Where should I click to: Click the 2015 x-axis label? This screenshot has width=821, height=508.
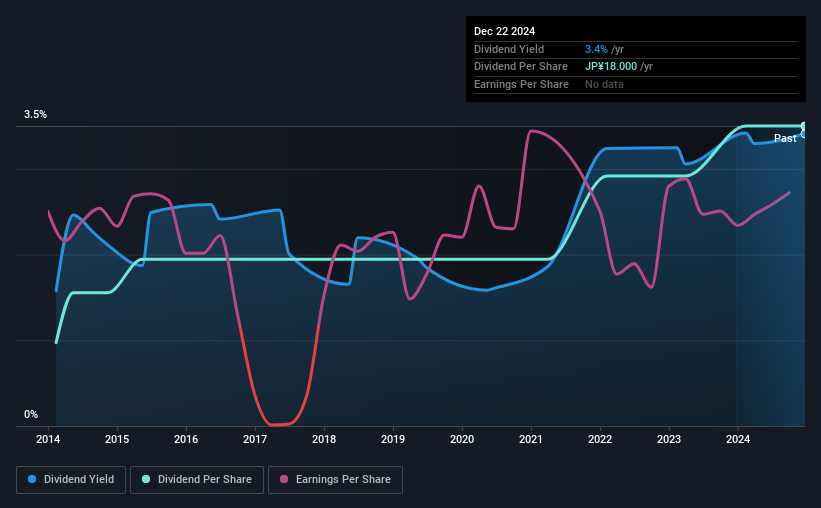[117, 439]
